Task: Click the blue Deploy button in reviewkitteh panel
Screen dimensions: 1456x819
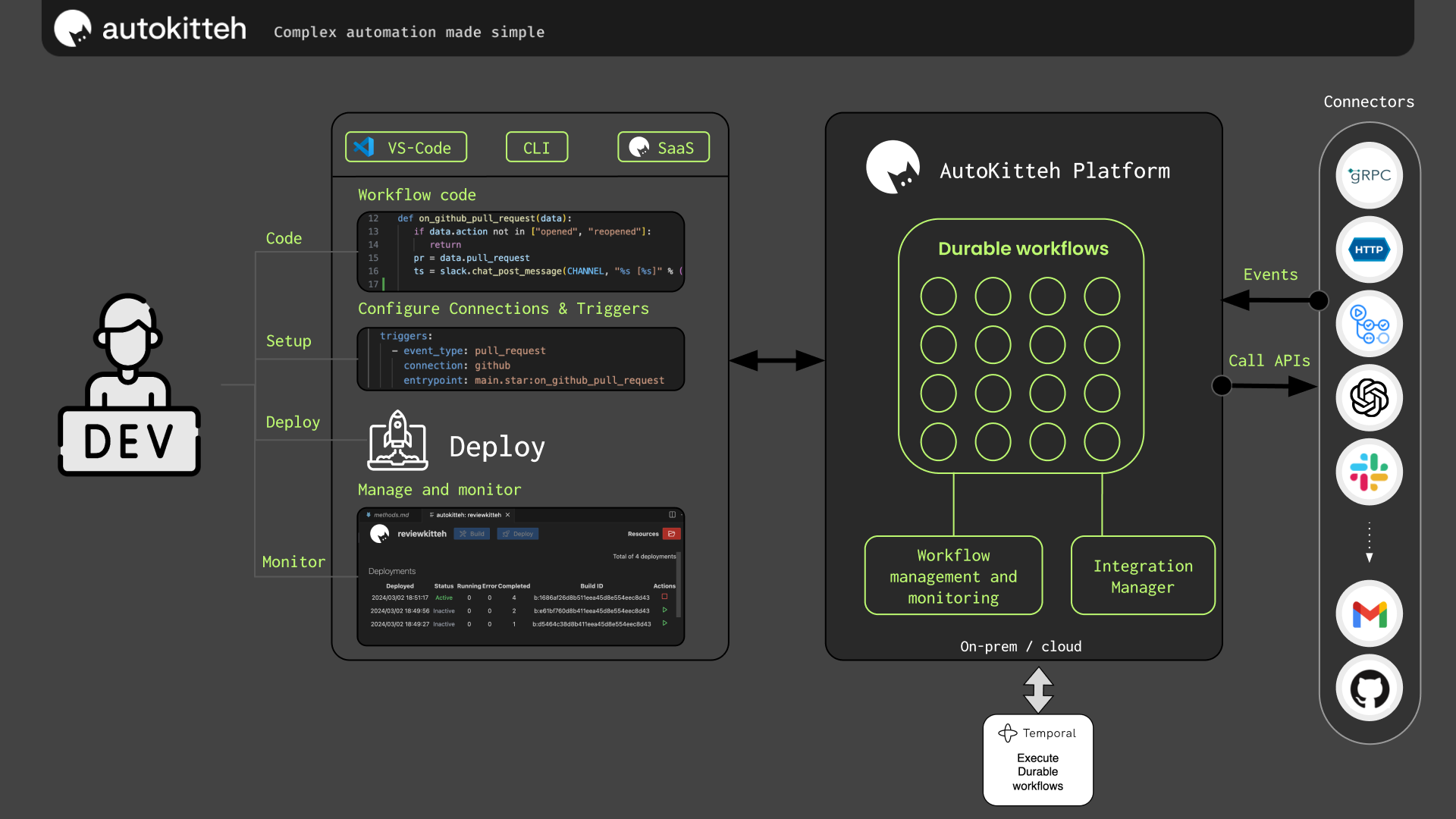Action: point(518,534)
